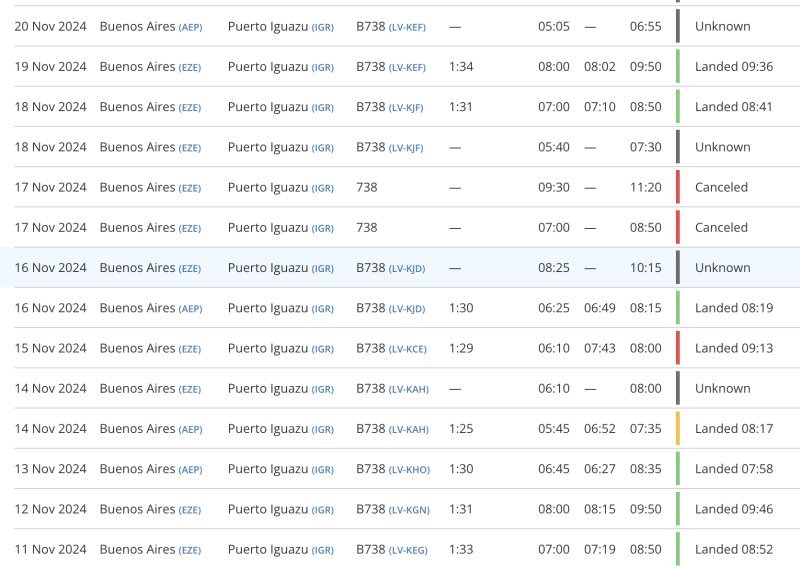Click IGR airport code on 11 Nov row
The image size is (800, 568).
pos(322,550)
